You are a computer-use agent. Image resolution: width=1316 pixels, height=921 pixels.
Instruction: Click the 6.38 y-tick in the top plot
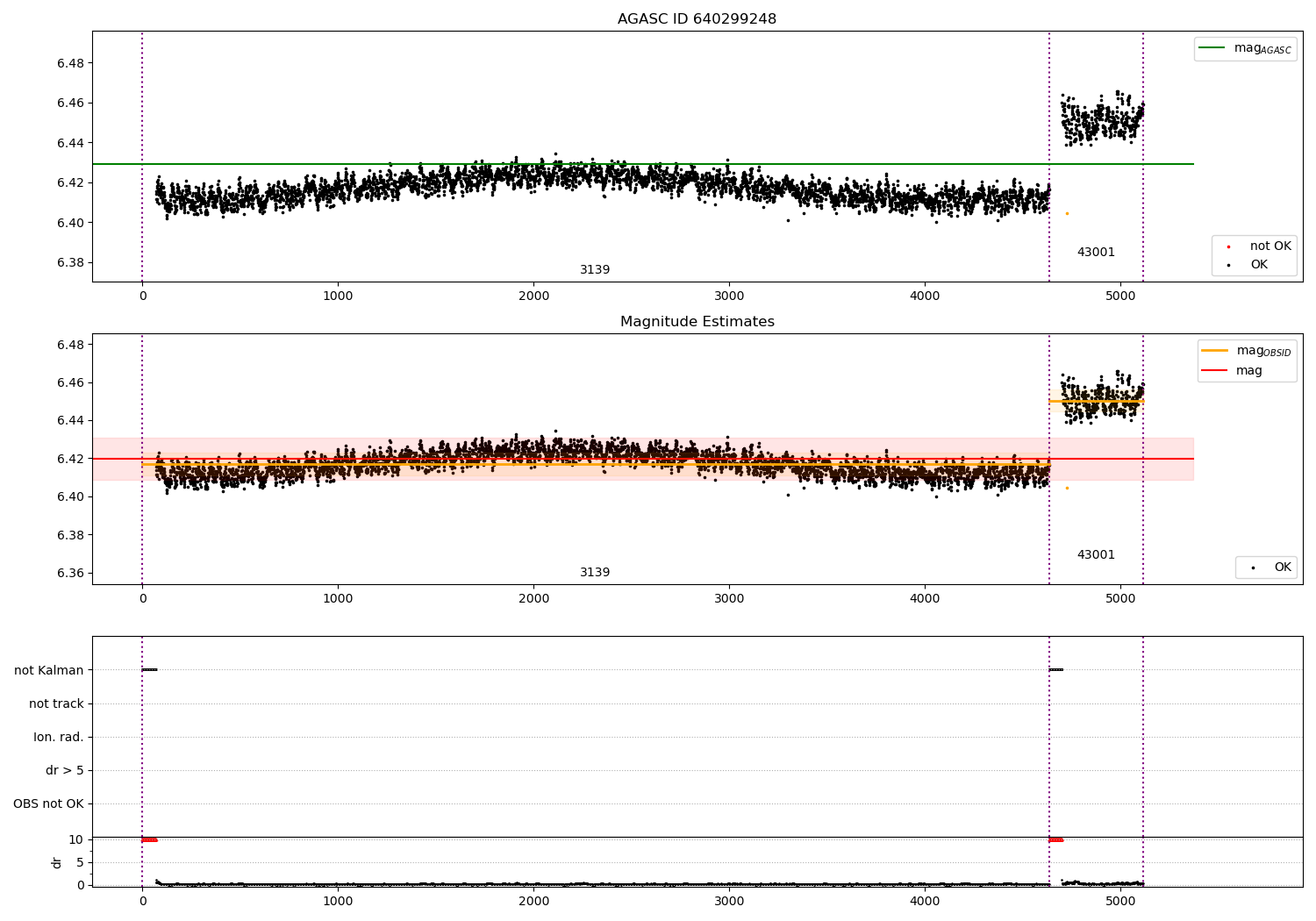pos(71,262)
